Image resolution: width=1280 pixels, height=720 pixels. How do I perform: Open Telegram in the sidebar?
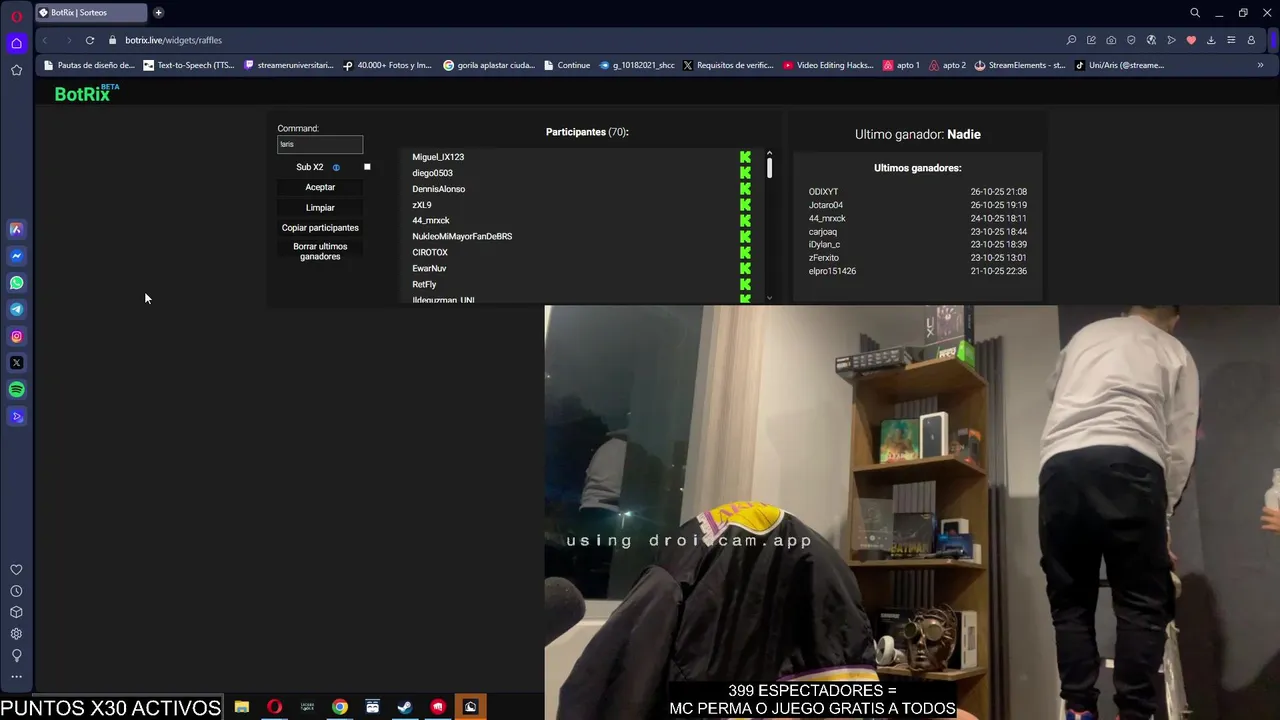(x=16, y=310)
